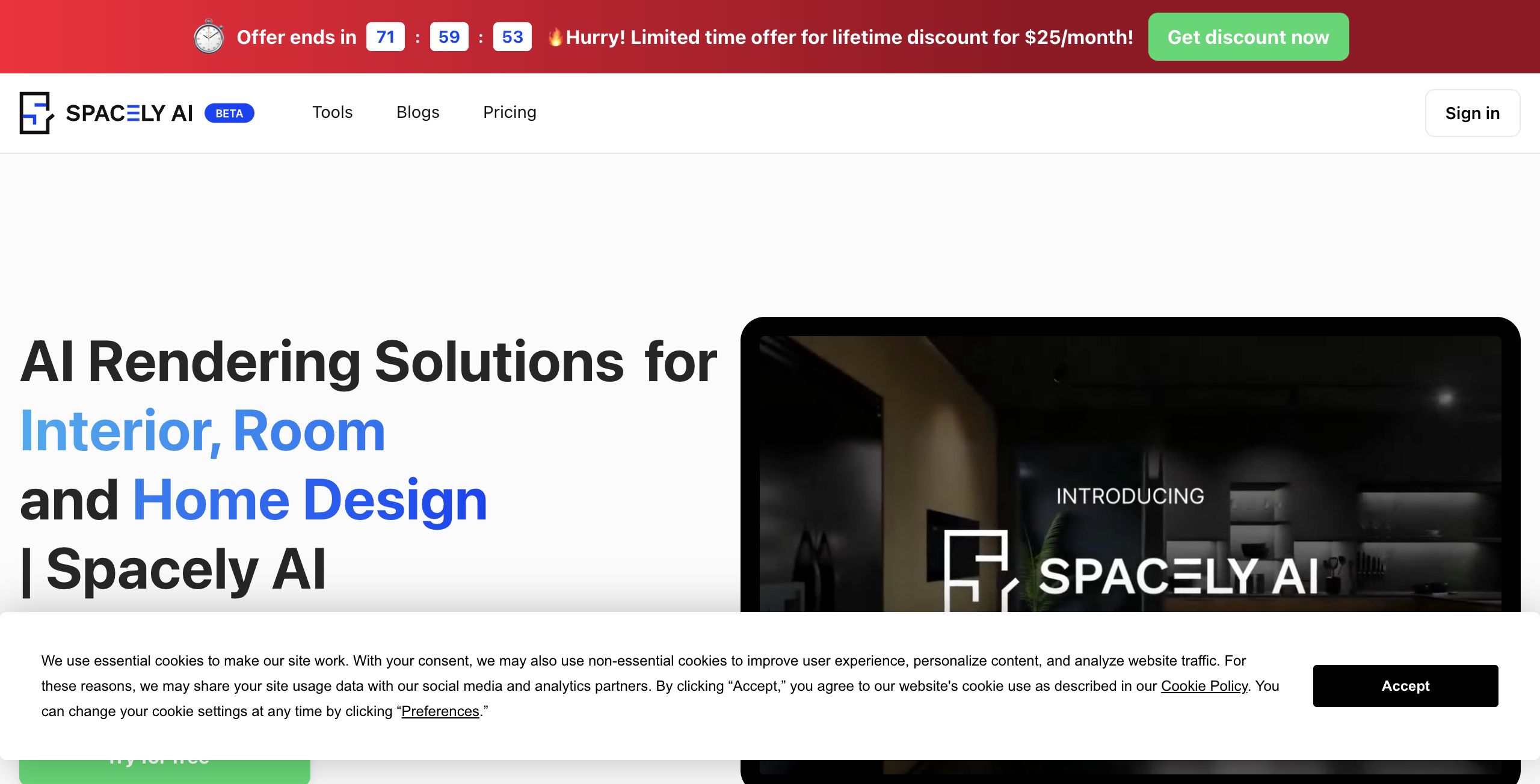Click the fire emoji before Hurry text
This screenshot has height=784, width=1540.
(x=555, y=37)
